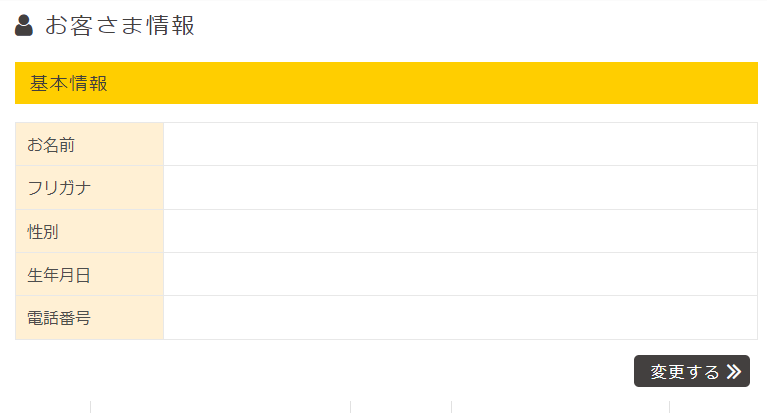Click the 変更する text on dark button
Screen dimensions: 767x413
click(x=684, y=372)
